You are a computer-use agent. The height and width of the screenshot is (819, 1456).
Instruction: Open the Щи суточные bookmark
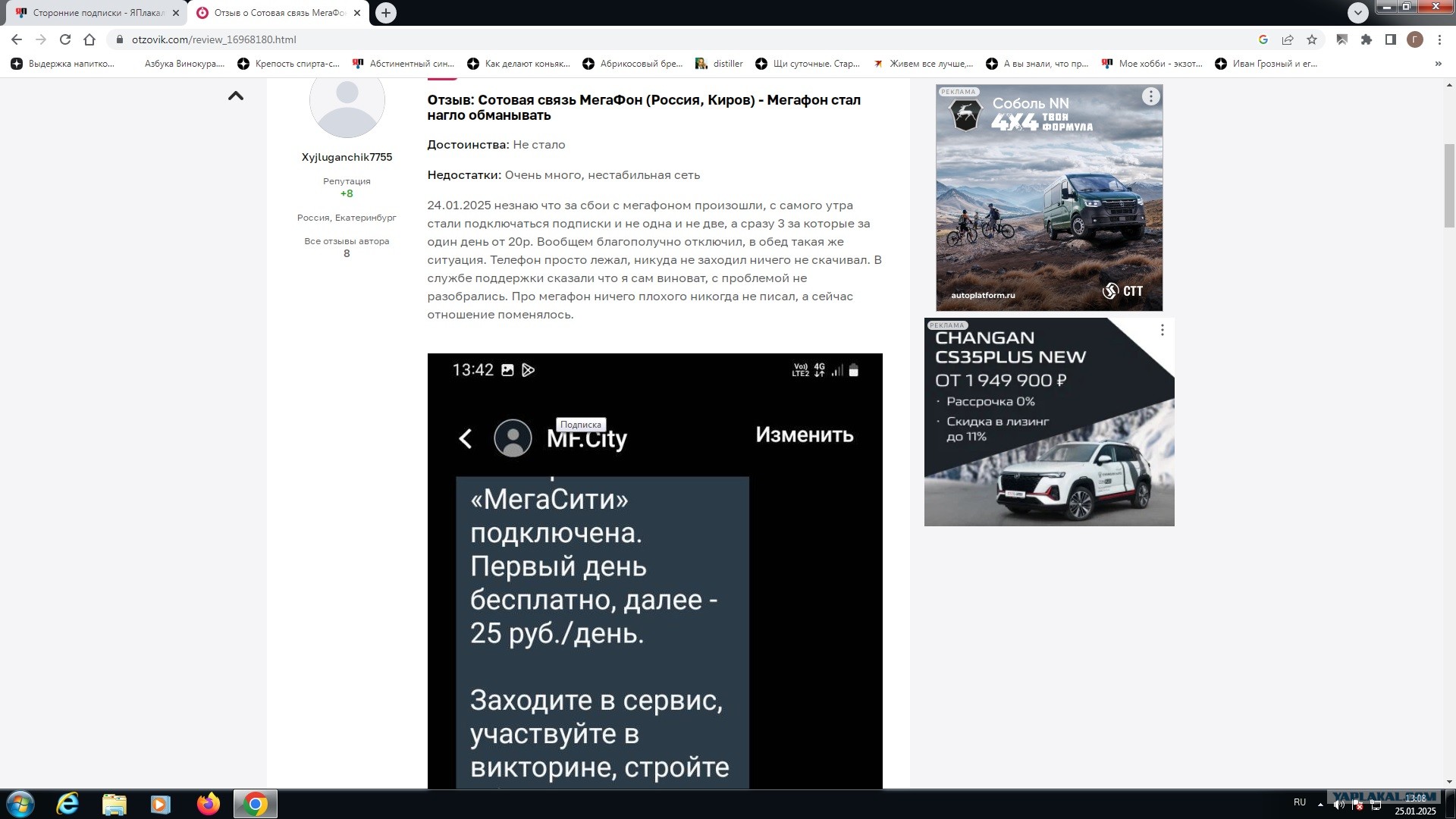(x=808, y=64)
